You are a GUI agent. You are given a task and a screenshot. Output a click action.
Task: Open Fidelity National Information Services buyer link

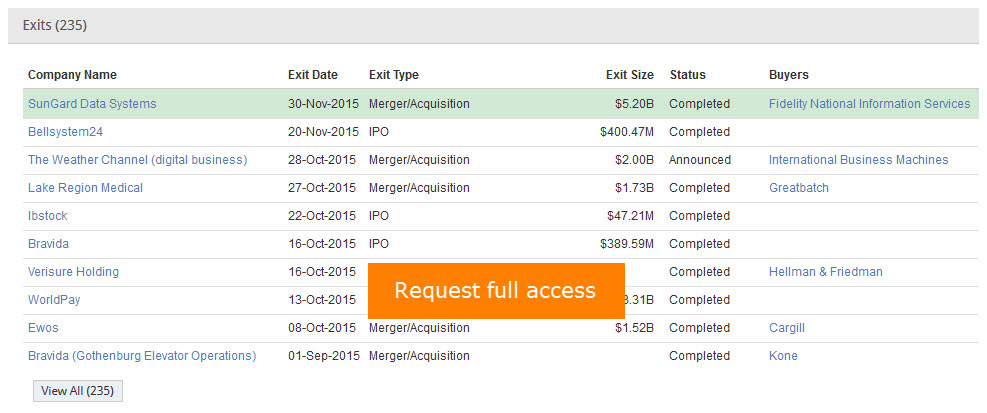point(869,104)
